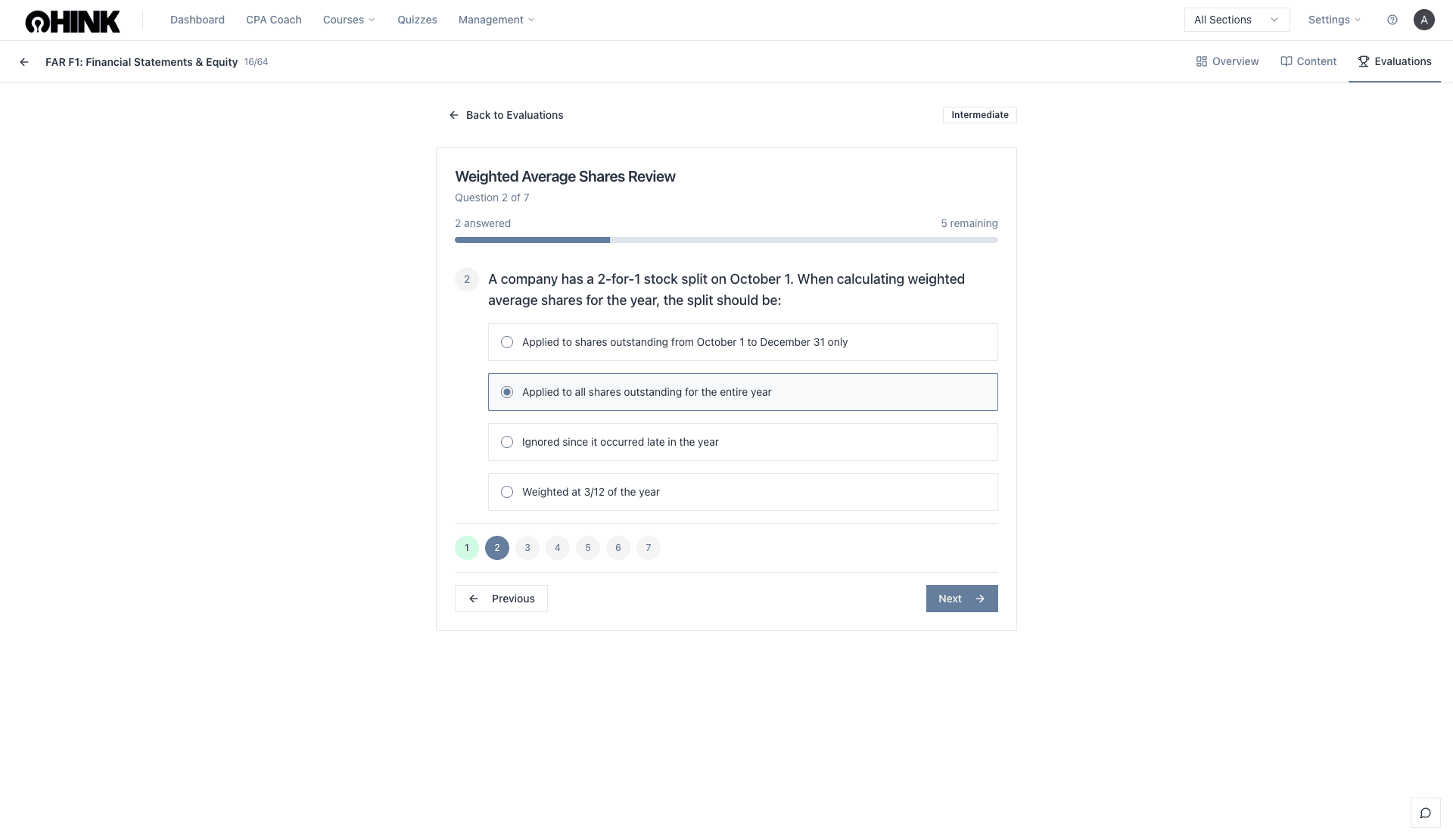Viewport: 1453px width, 840px height.
Task: Click the Content book icon
Action: 1285,61
